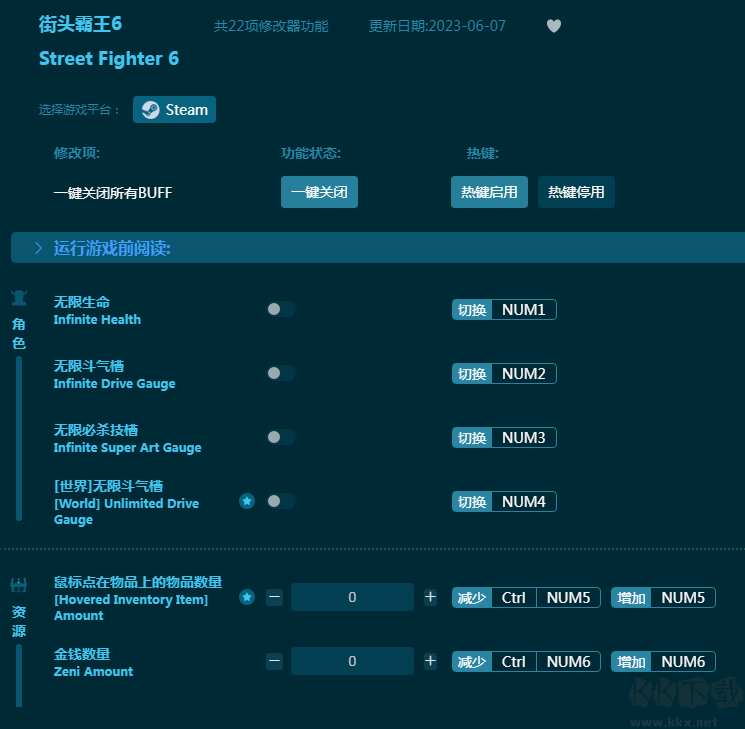Toggle World Unlimited Drive Gauge switch
745x729 pixels.
point(281,501)
